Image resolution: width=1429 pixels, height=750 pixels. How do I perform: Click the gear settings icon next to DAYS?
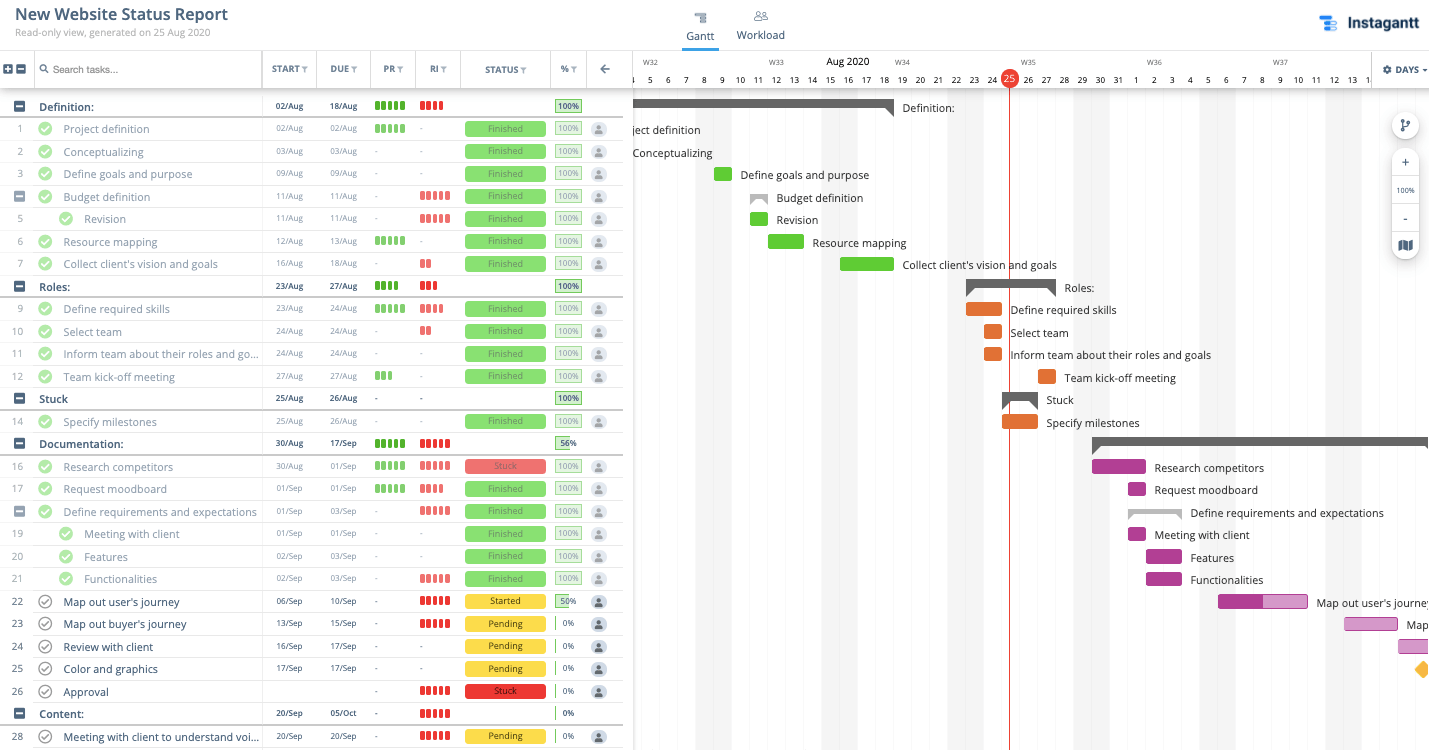pyautogui.click(x=1387, y=69)
